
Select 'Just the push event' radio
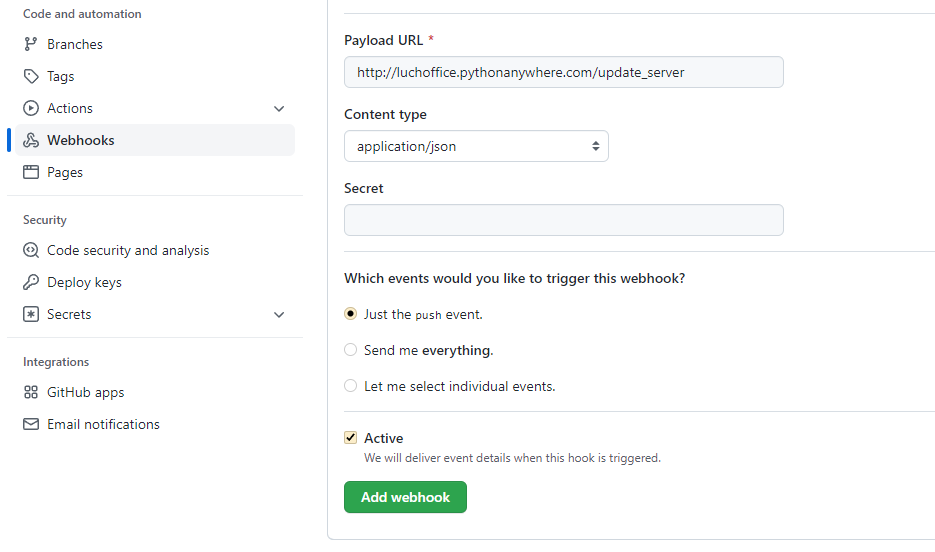point(350,314)
